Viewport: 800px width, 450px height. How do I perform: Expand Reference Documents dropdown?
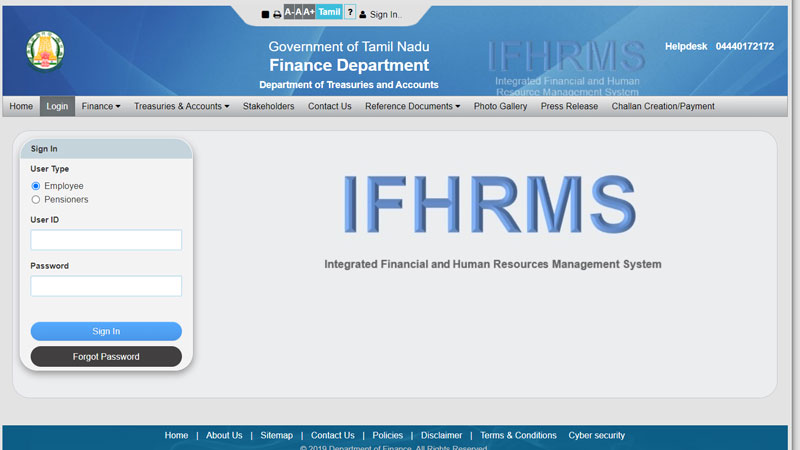tap(412, 106)
